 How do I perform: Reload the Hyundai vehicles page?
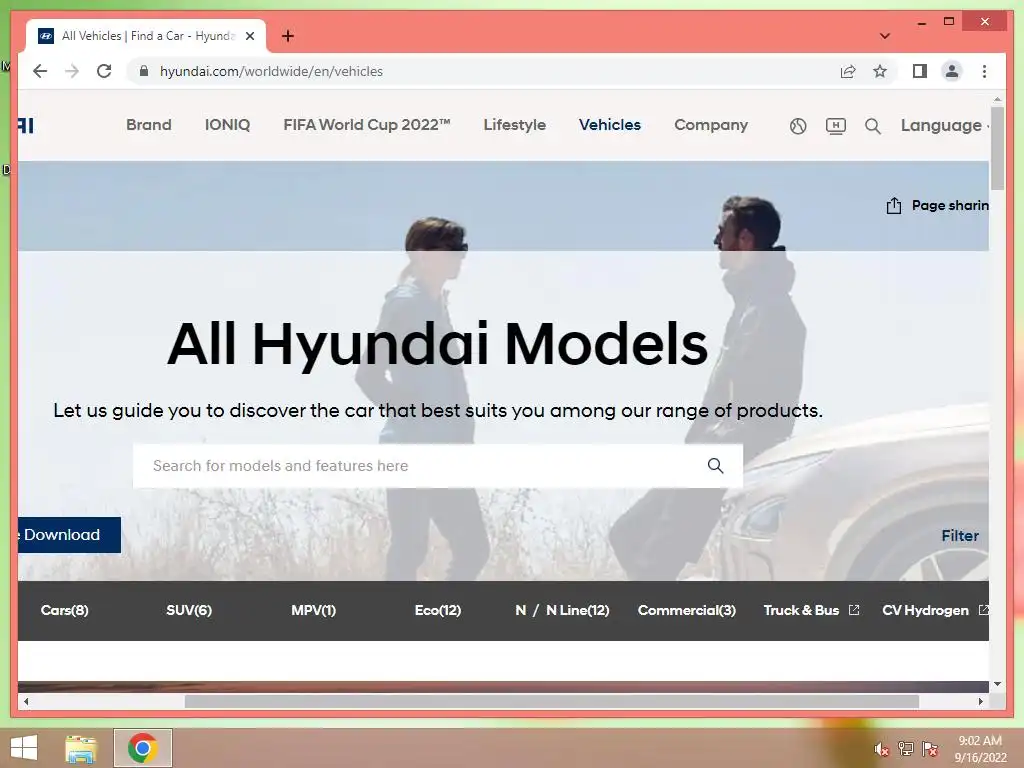pyautogui.click(x=104, y=71)
